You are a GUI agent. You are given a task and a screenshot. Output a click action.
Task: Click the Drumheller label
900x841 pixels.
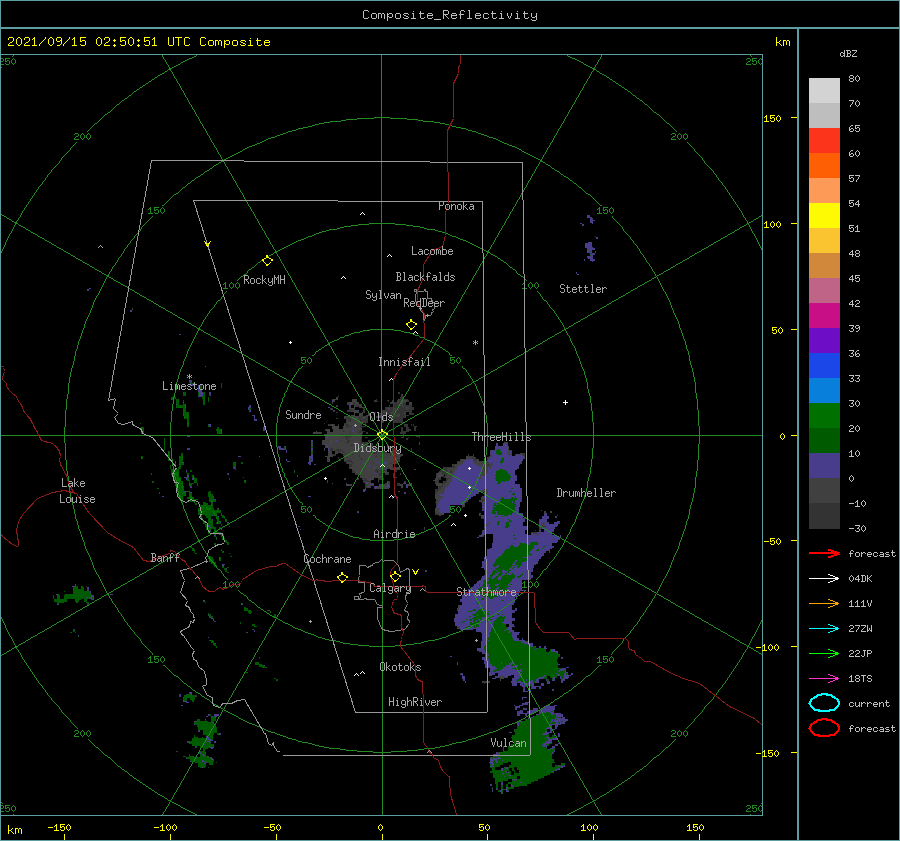click(x=586, y=493)
